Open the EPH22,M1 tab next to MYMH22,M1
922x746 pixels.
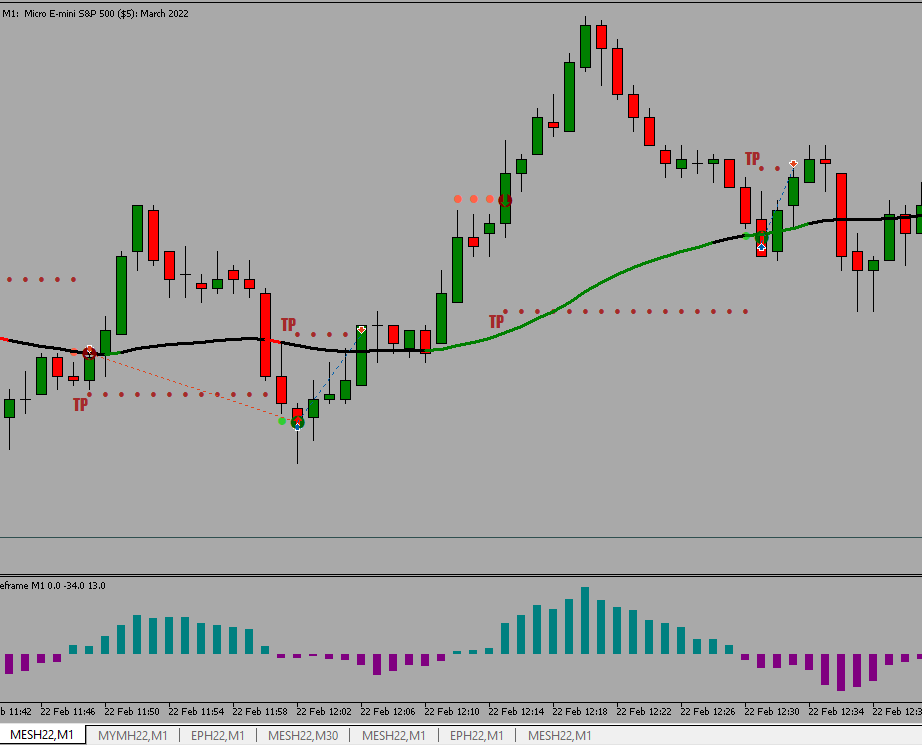click(218, 735)
